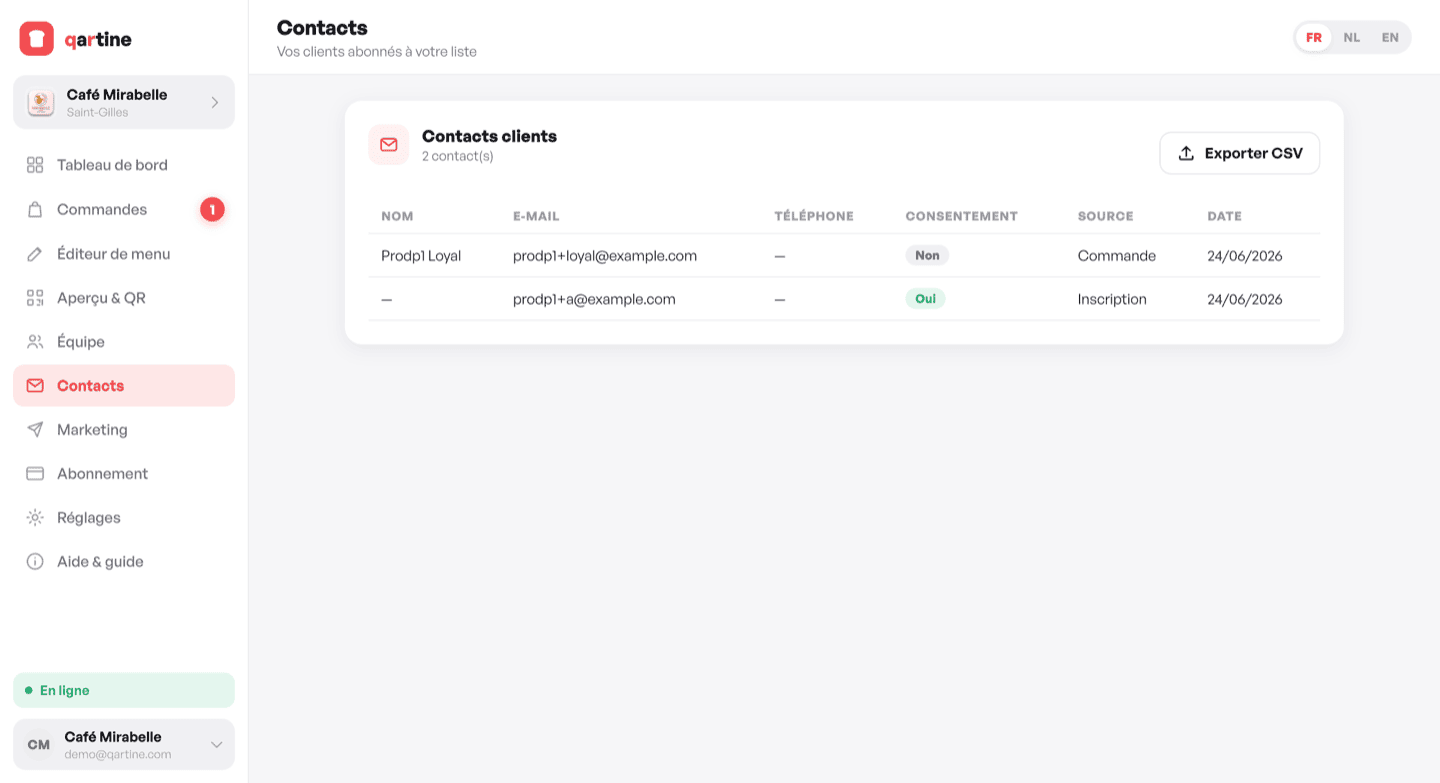Image resolution: width=1440 pixels, height=783 pixels.
Task: Open Aide & guide
Action: pyautogui.click(x=124, y=562)
